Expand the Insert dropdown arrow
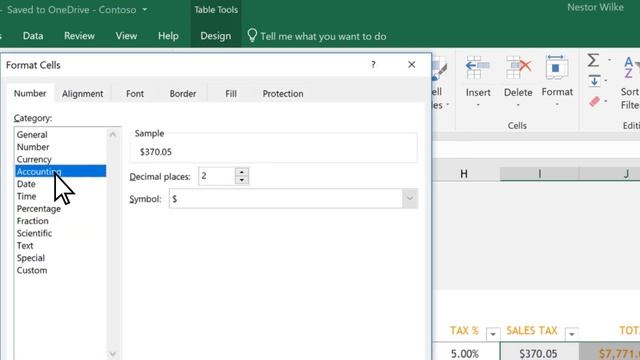 coord(478,105)
